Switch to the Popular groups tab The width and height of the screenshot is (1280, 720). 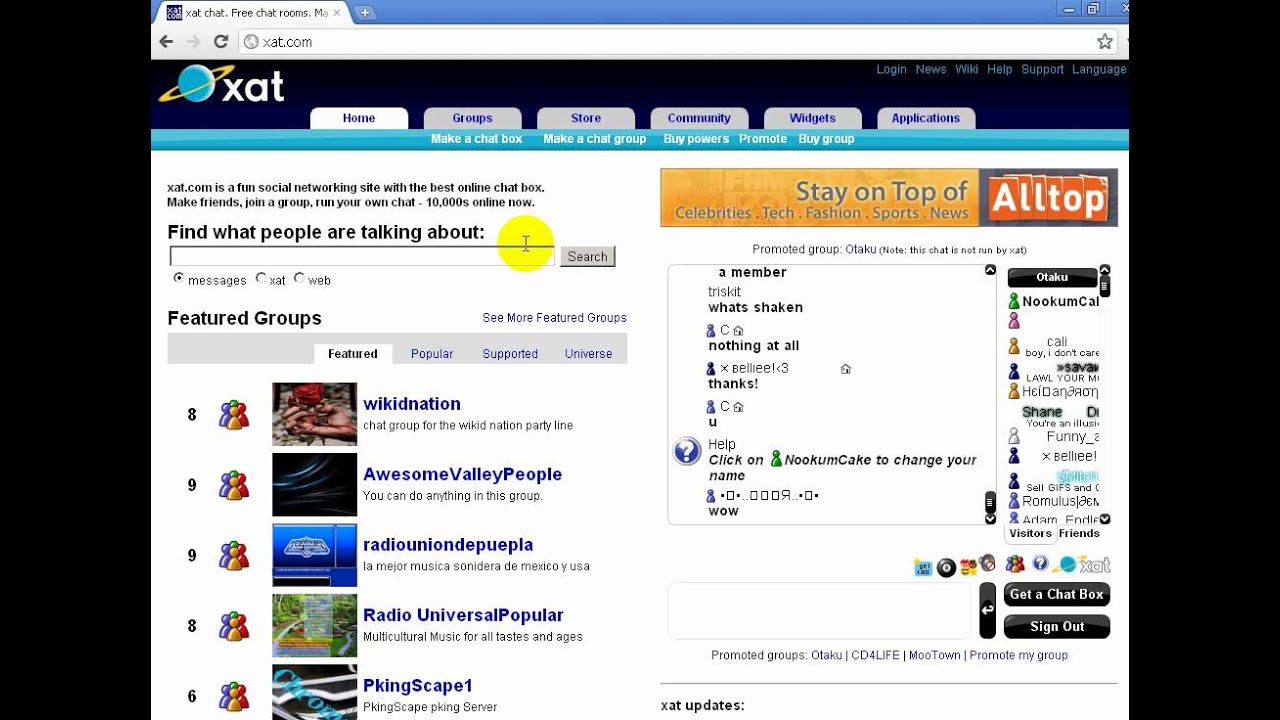point(432,354)
